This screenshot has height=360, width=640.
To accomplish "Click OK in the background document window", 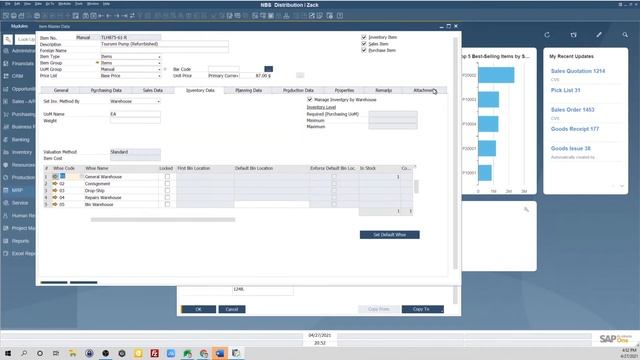I will pyautogui.click(x=198, y=309).
